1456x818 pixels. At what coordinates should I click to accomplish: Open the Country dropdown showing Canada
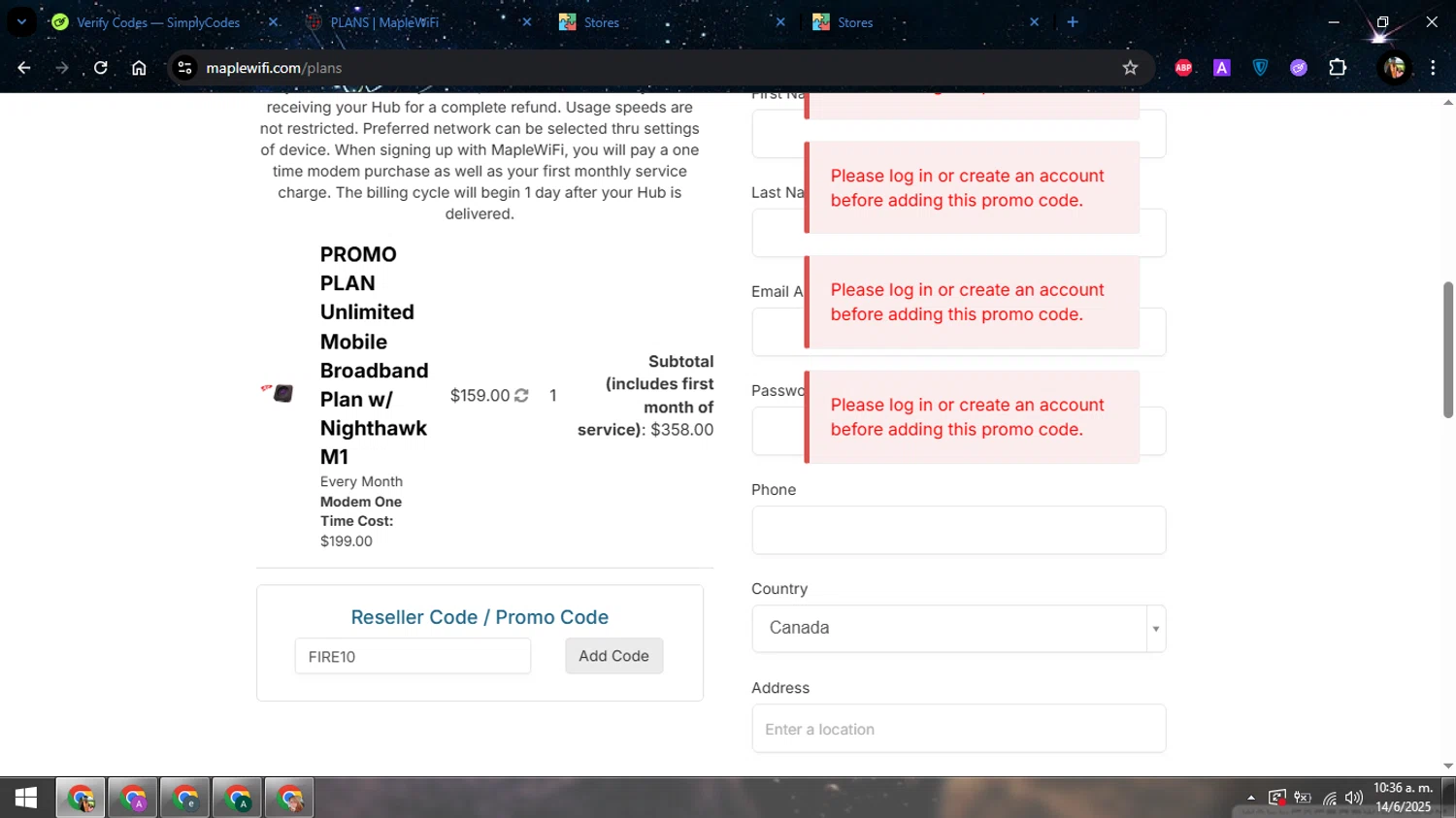click(958, 629)
